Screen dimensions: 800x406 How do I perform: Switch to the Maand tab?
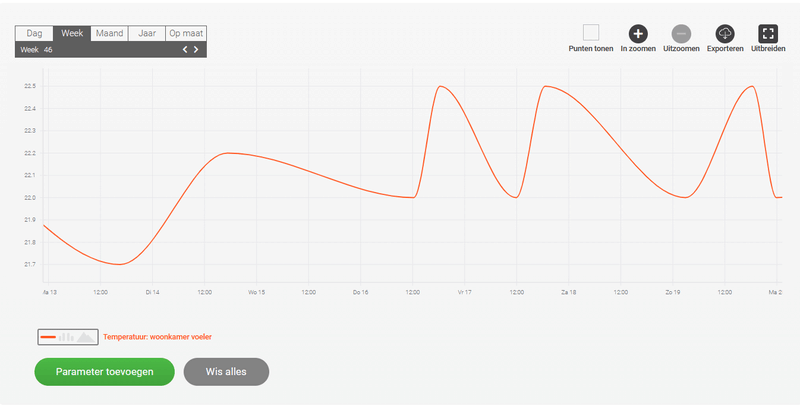click(x=109, y=33)
